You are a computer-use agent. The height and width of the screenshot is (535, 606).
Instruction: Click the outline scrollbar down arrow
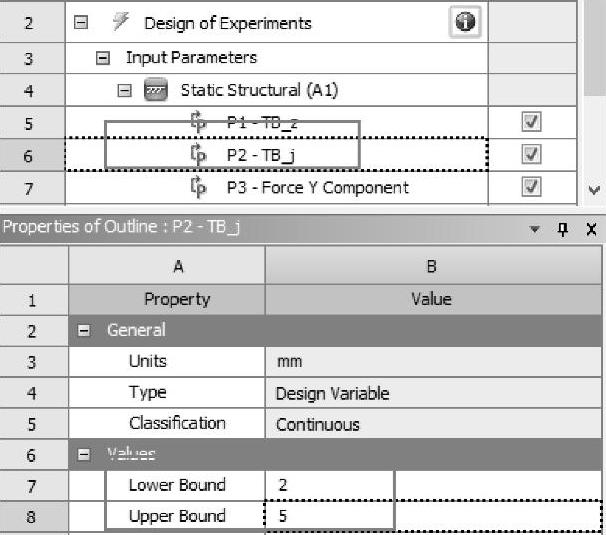pyautogui.click(x=596, y=189)
